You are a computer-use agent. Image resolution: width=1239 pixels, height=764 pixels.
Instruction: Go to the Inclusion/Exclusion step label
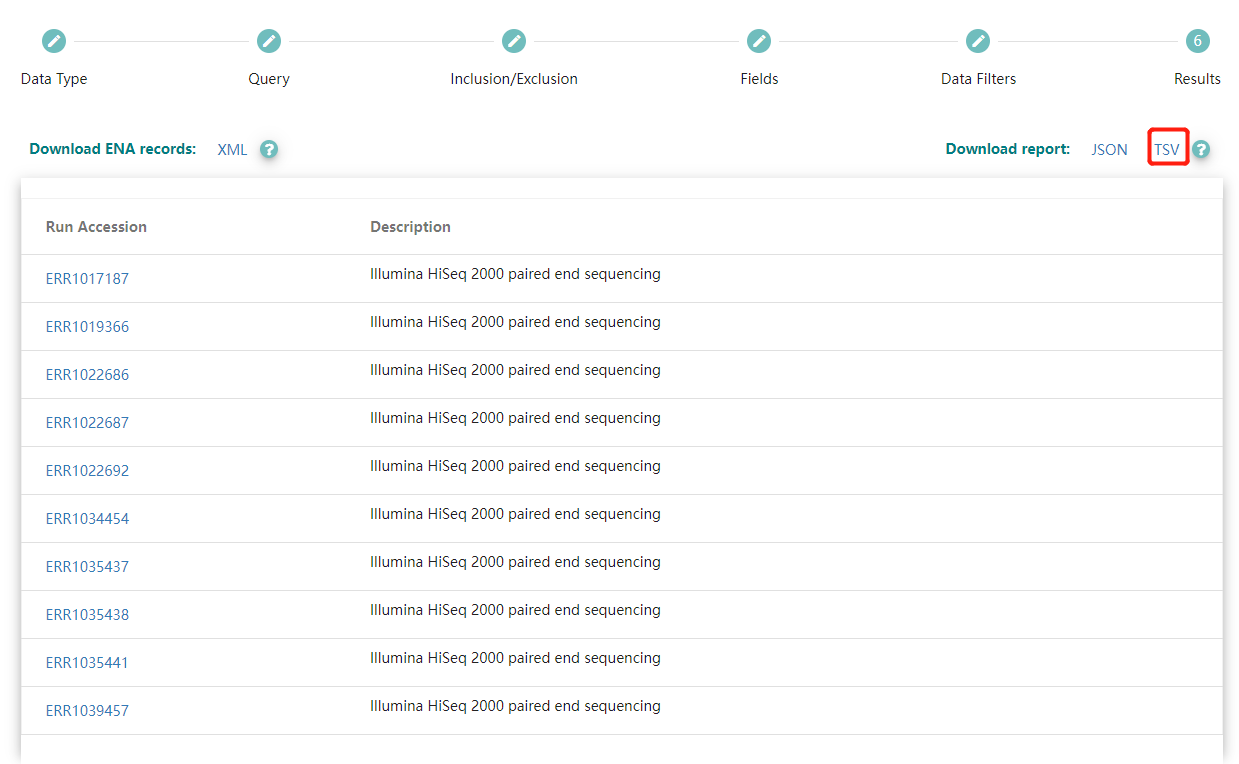click(514, 79)
